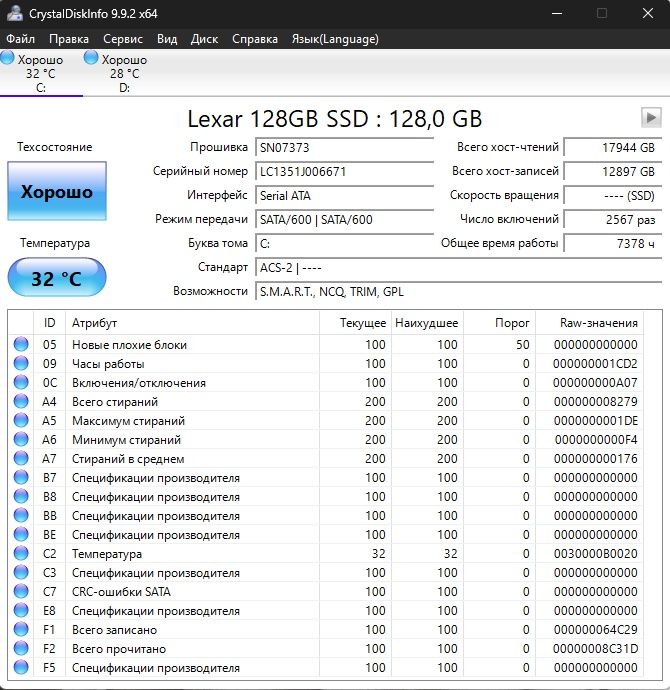The image size is (670, 690).
Task: Open the Справка menu
Action: pos(255,39)
